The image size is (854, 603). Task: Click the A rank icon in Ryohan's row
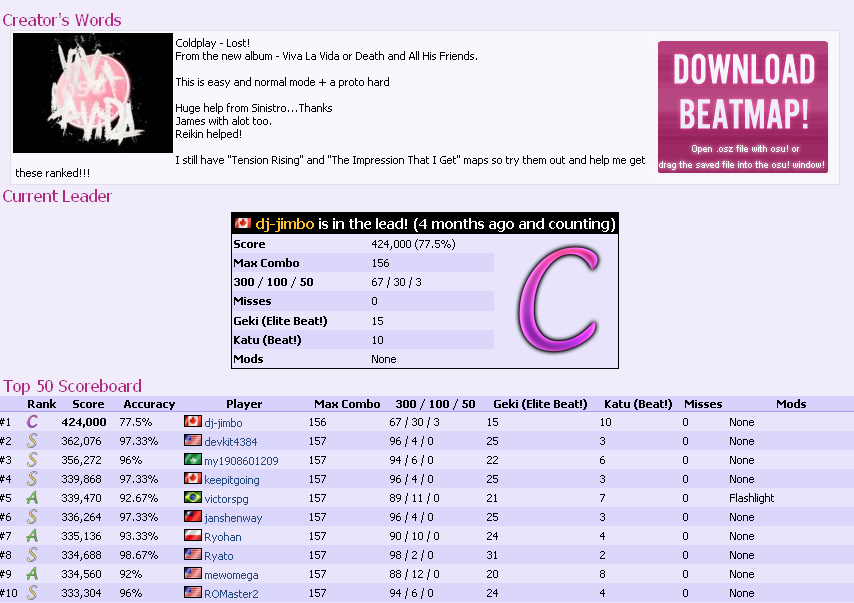coord(32,536)
